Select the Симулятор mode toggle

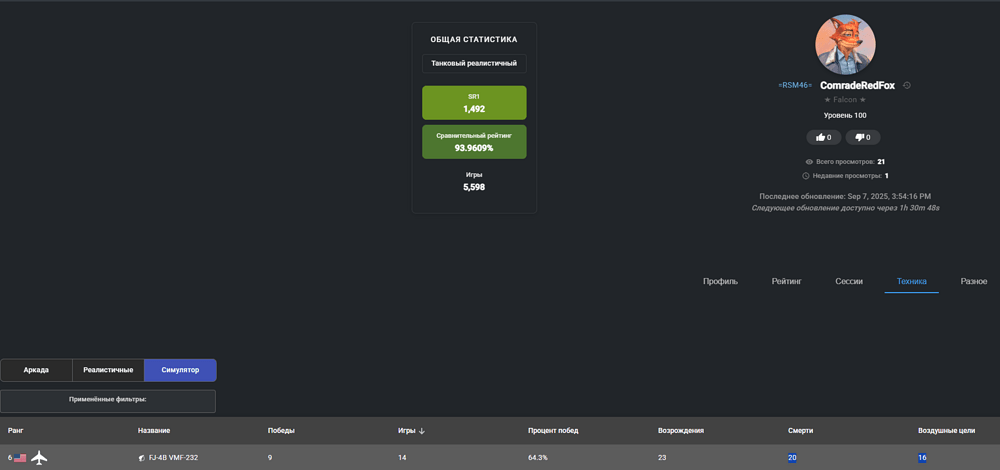(x=180, y=370)
